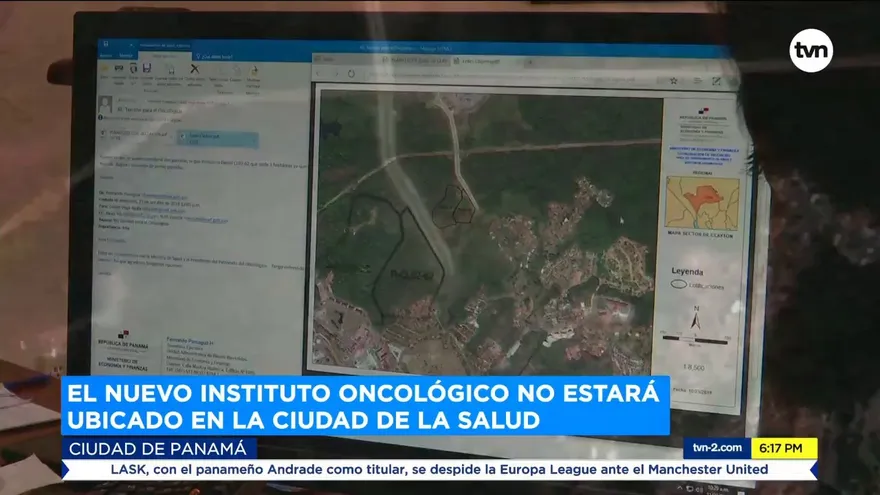Click the browser back arrow
The width and height of the screenshot is (880, 495).
(x=320, y=74)
